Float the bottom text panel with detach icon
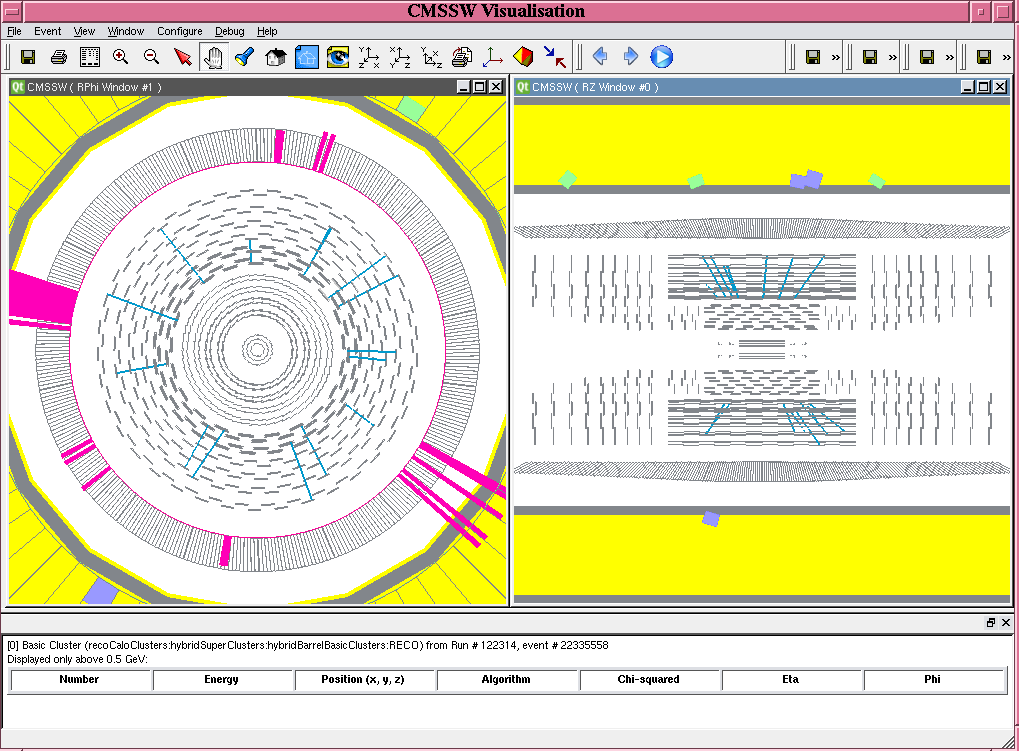Image resolution: width=1019 pixels, height=751 pixels. [990, 622]
